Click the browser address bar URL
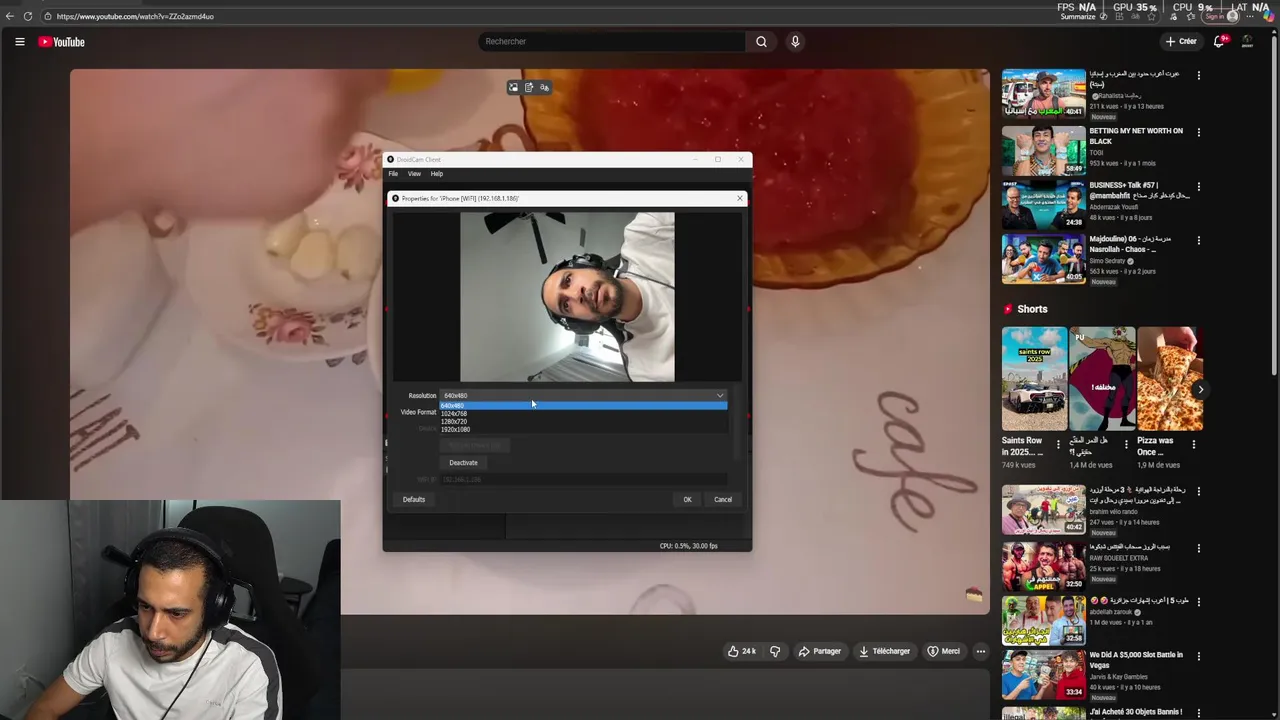Viewport: 1280px width, 720px height. click(x=135, y=16)
